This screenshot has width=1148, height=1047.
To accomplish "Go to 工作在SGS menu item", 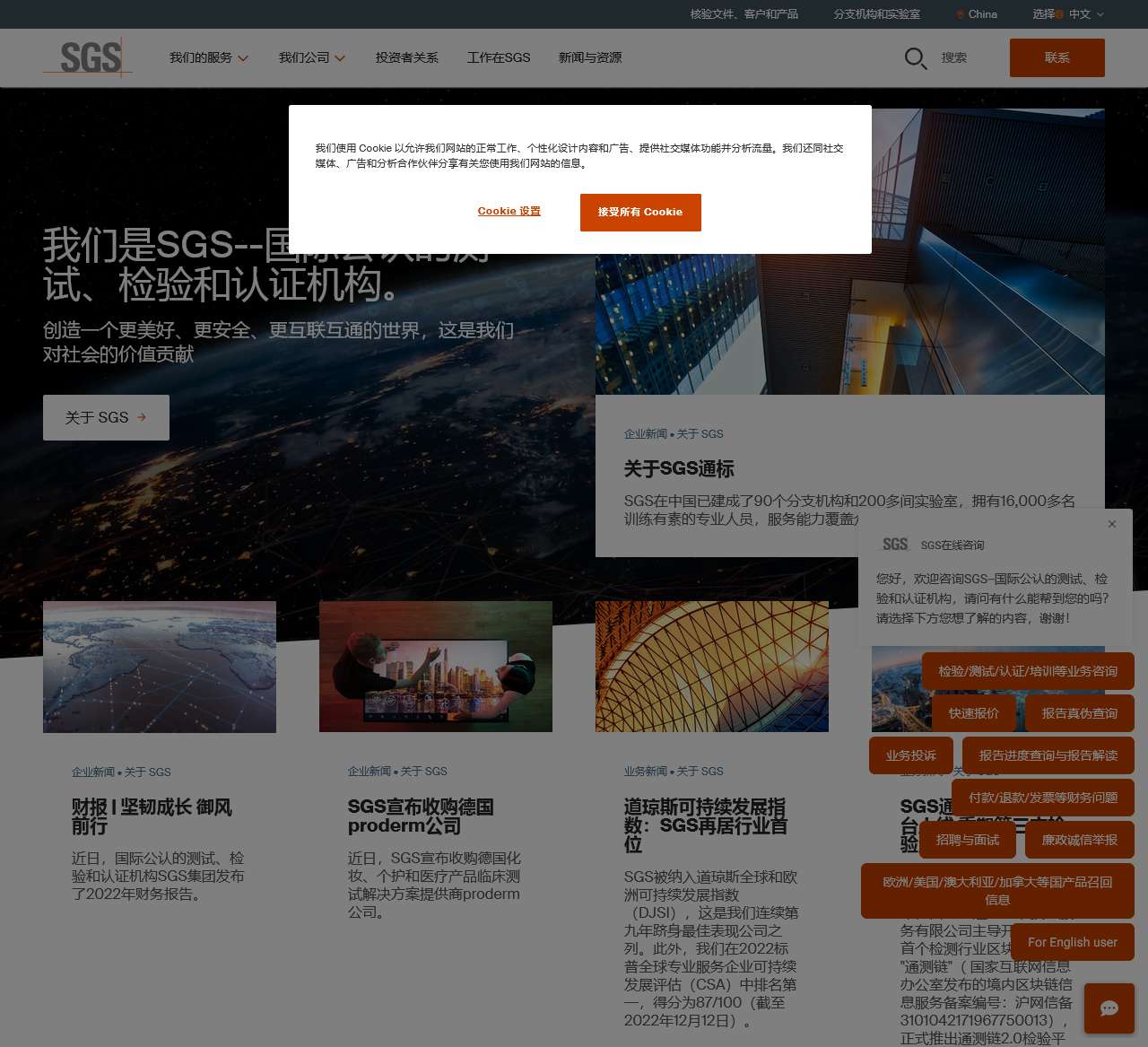I will (x=499, y=57).
